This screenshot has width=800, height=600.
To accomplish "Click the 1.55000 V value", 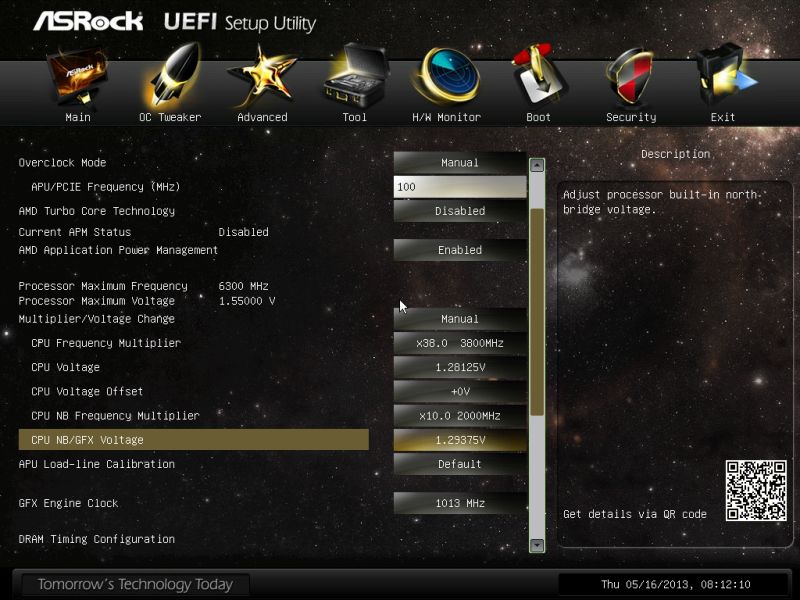I will [247, 301].
